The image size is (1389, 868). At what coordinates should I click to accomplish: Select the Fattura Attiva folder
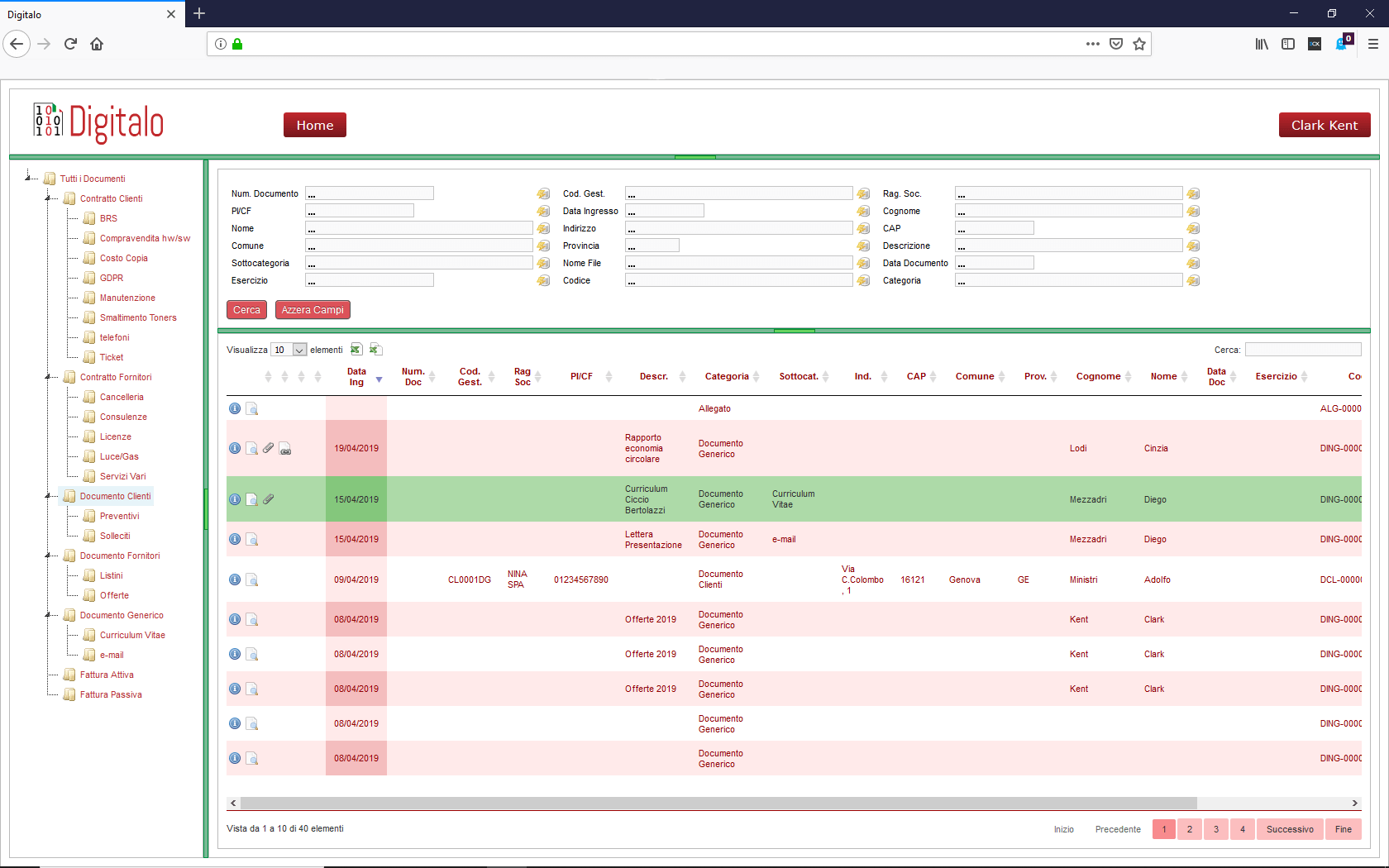[x=107, y=675]
